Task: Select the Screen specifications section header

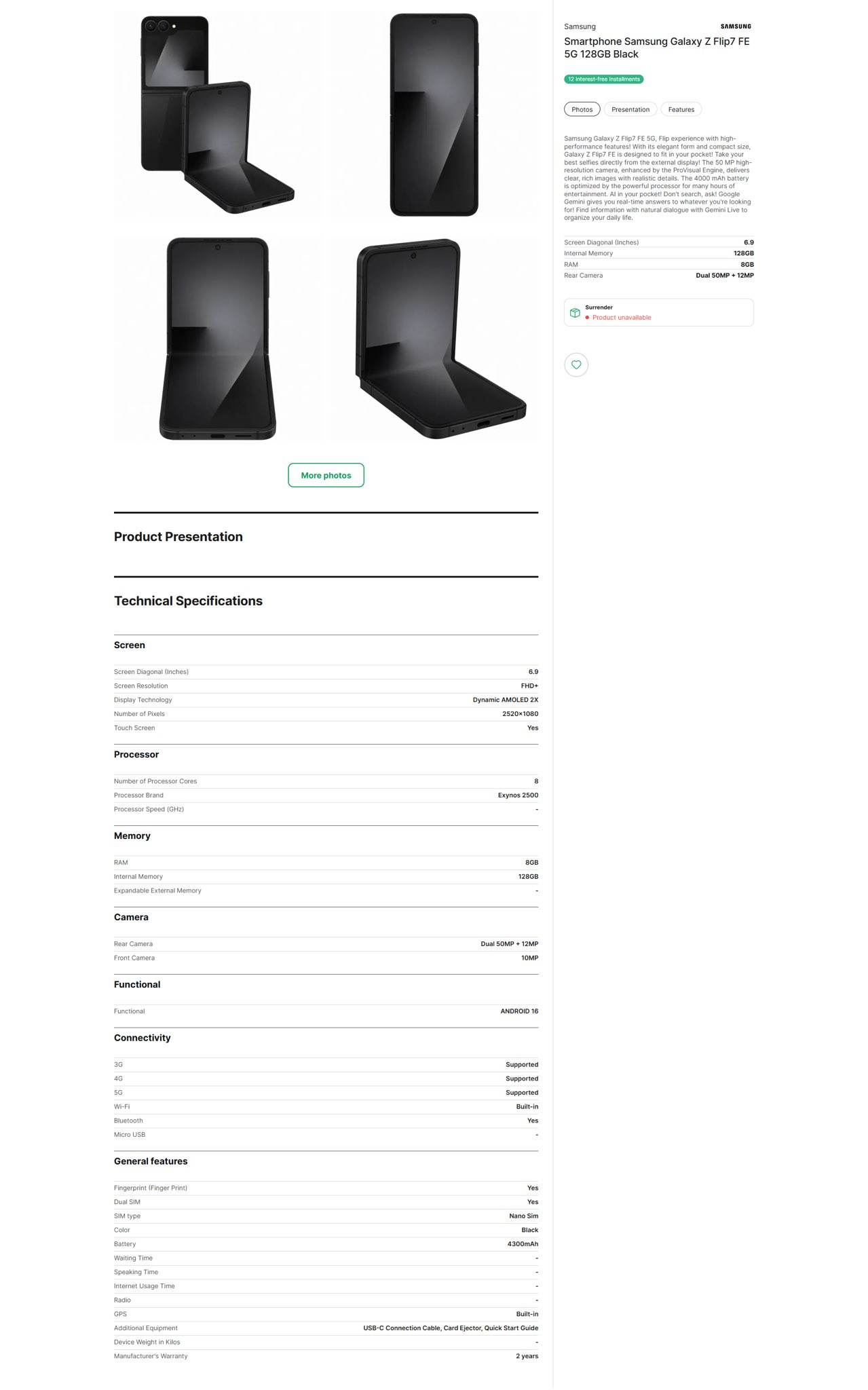Action: click(130, 645)
